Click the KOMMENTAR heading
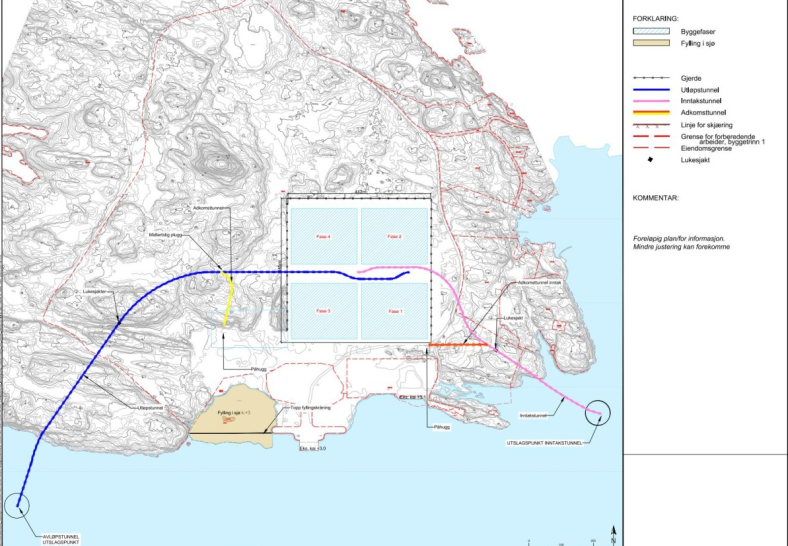Viewport: 788px width, 546px height. pyautogui.click(x=656, y=198)
